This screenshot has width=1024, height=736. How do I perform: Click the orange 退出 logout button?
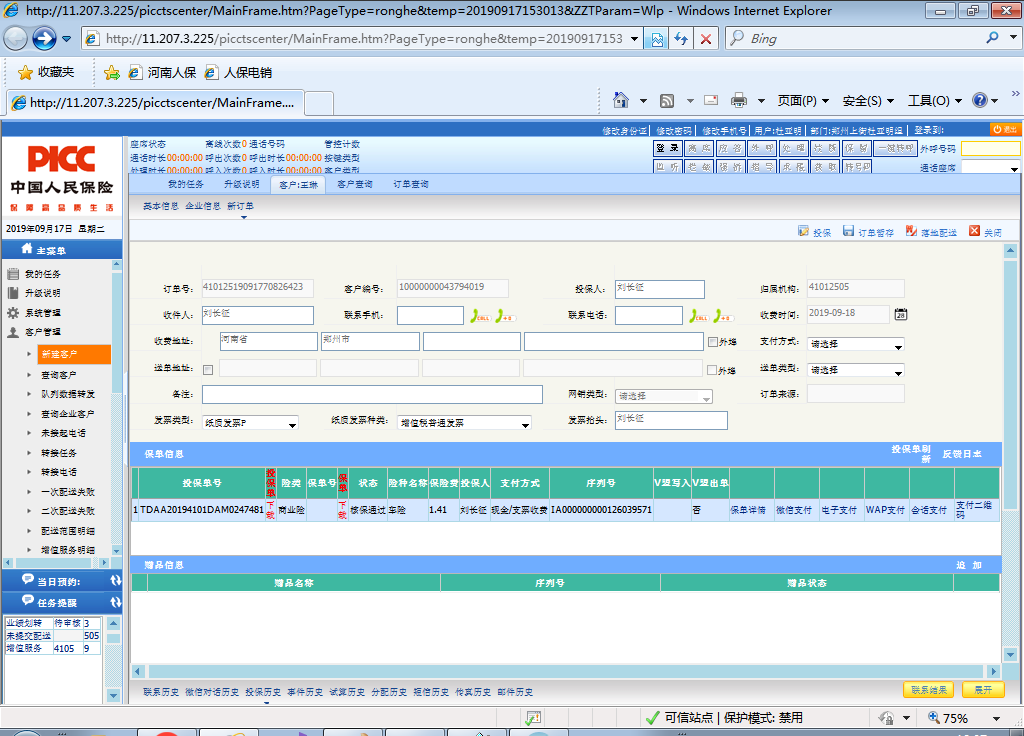click(1005, 130)
